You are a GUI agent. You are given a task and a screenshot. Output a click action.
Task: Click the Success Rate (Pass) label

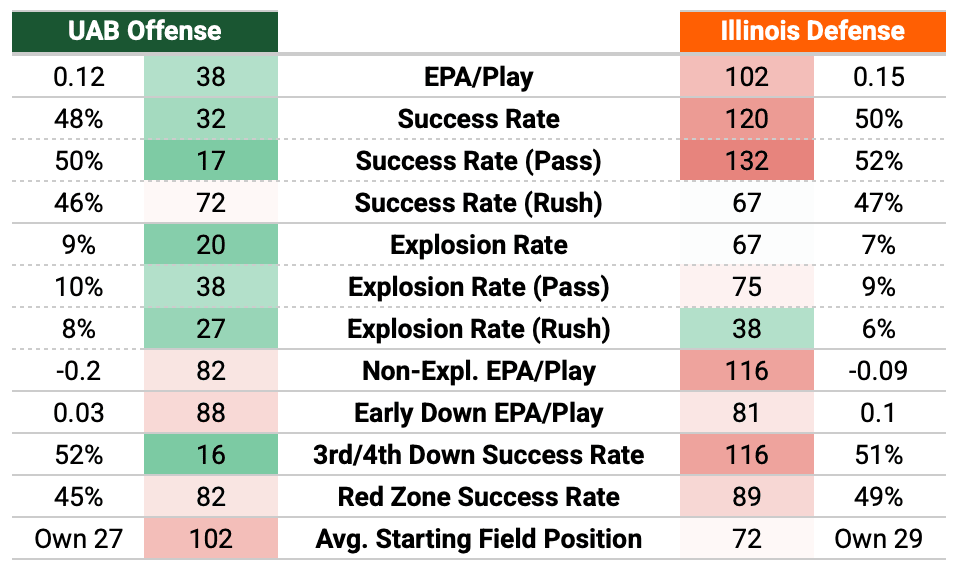point(478,161)
